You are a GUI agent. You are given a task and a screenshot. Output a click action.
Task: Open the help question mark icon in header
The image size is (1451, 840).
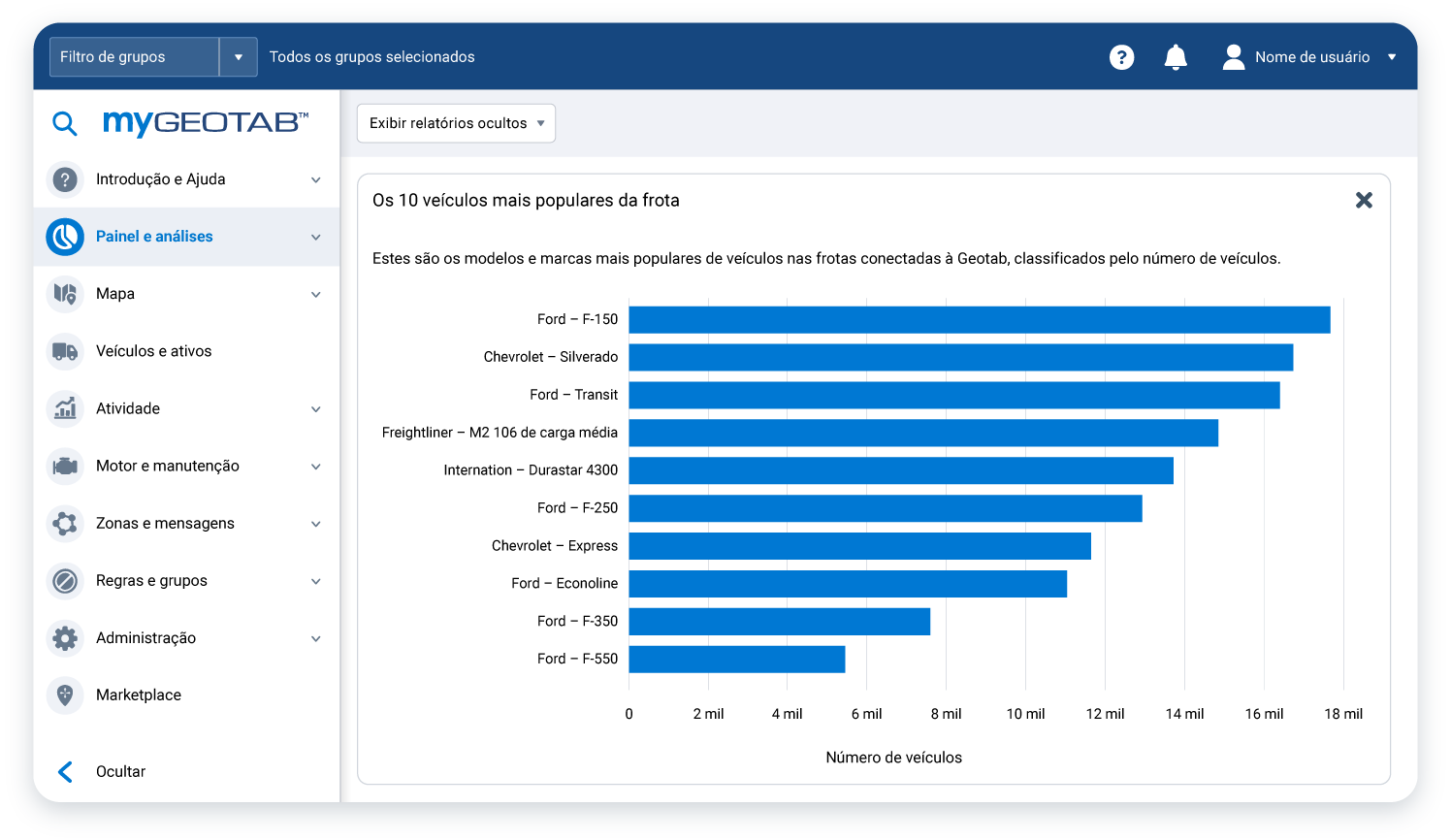pyautogui.click(x=1121, y=57)
